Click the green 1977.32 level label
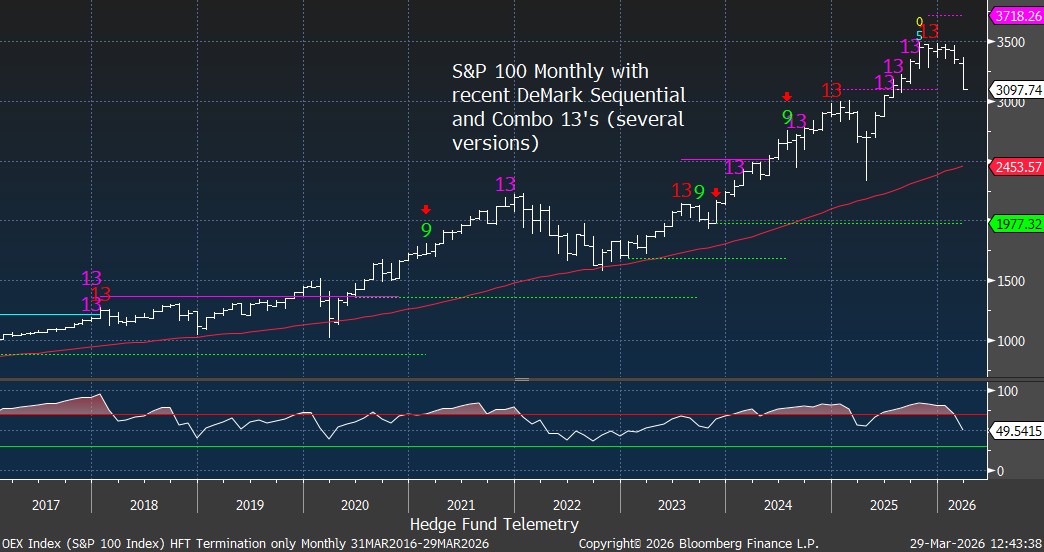 1015,223
